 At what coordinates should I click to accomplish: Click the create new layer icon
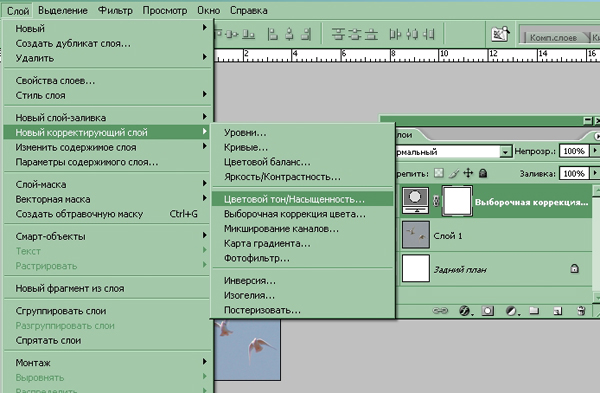558,311
